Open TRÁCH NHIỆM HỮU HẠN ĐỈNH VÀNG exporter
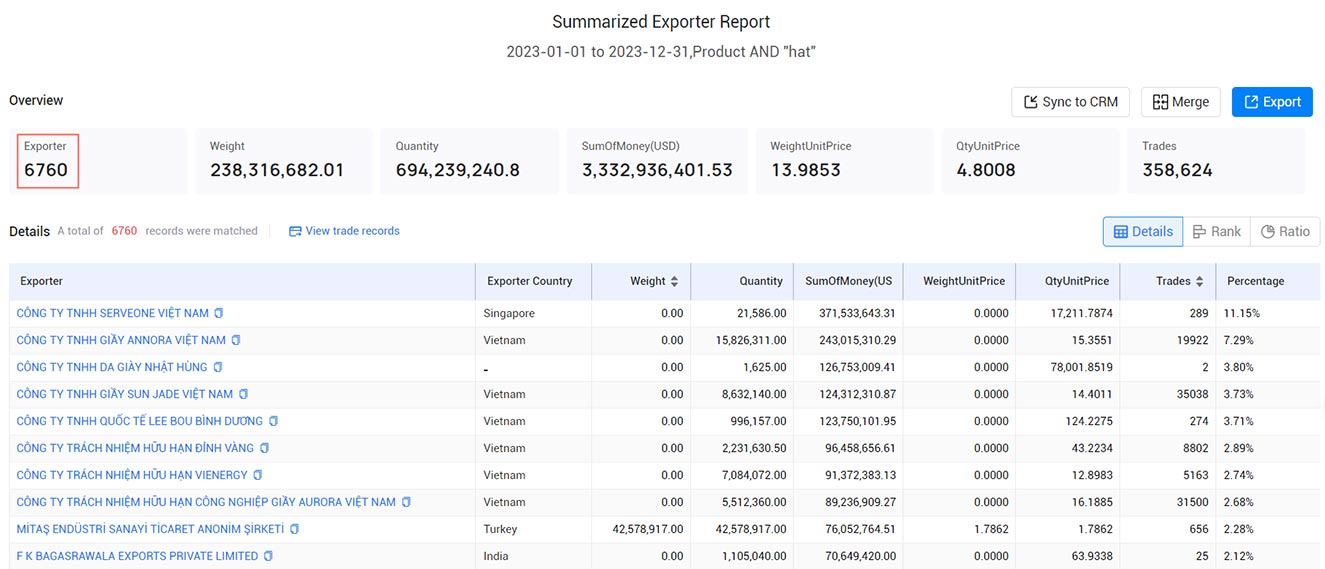1325x569 pixels. [x=135, y=448]
